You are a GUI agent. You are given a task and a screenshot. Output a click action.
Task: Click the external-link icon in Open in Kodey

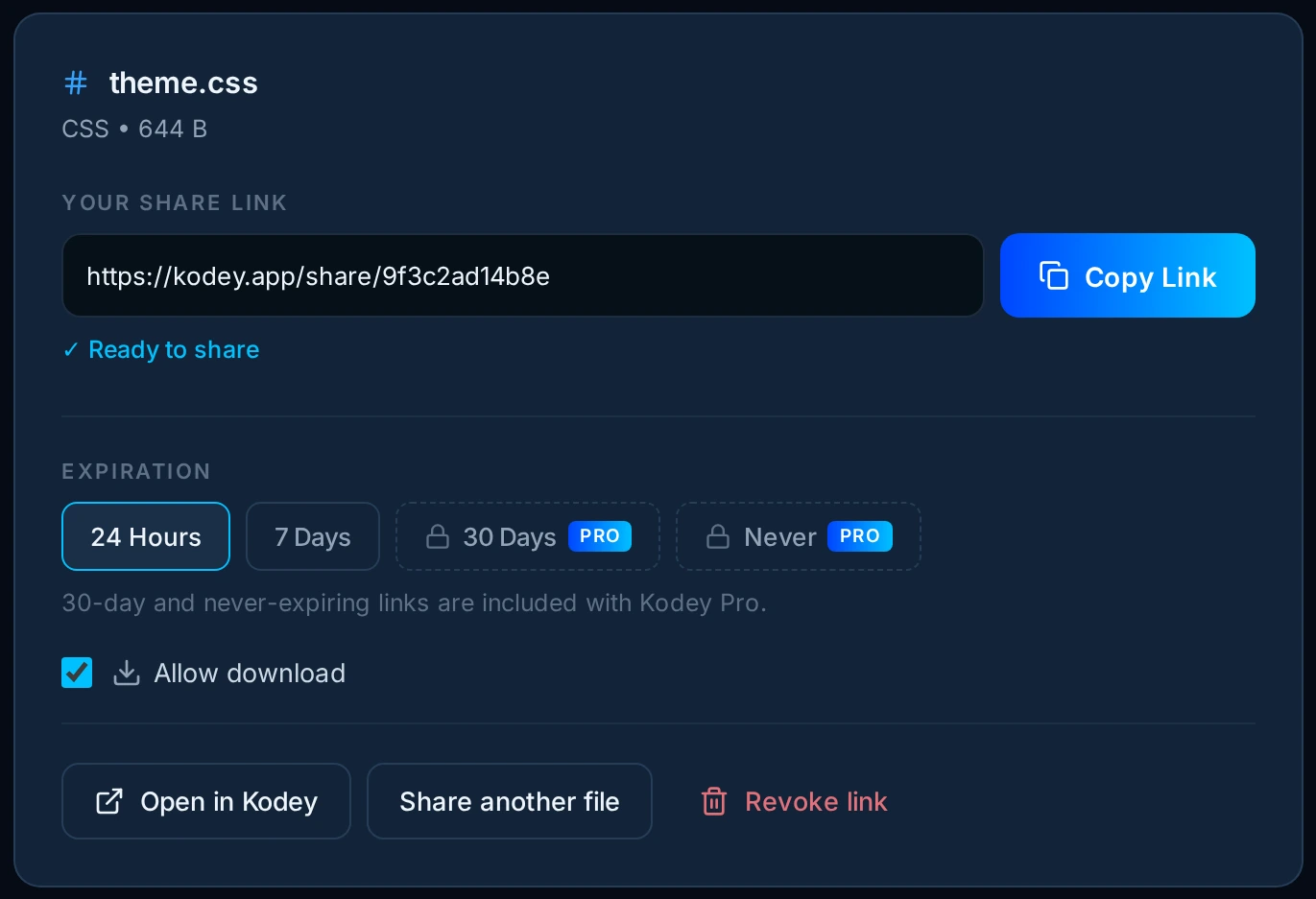click(x=109, y=801)
